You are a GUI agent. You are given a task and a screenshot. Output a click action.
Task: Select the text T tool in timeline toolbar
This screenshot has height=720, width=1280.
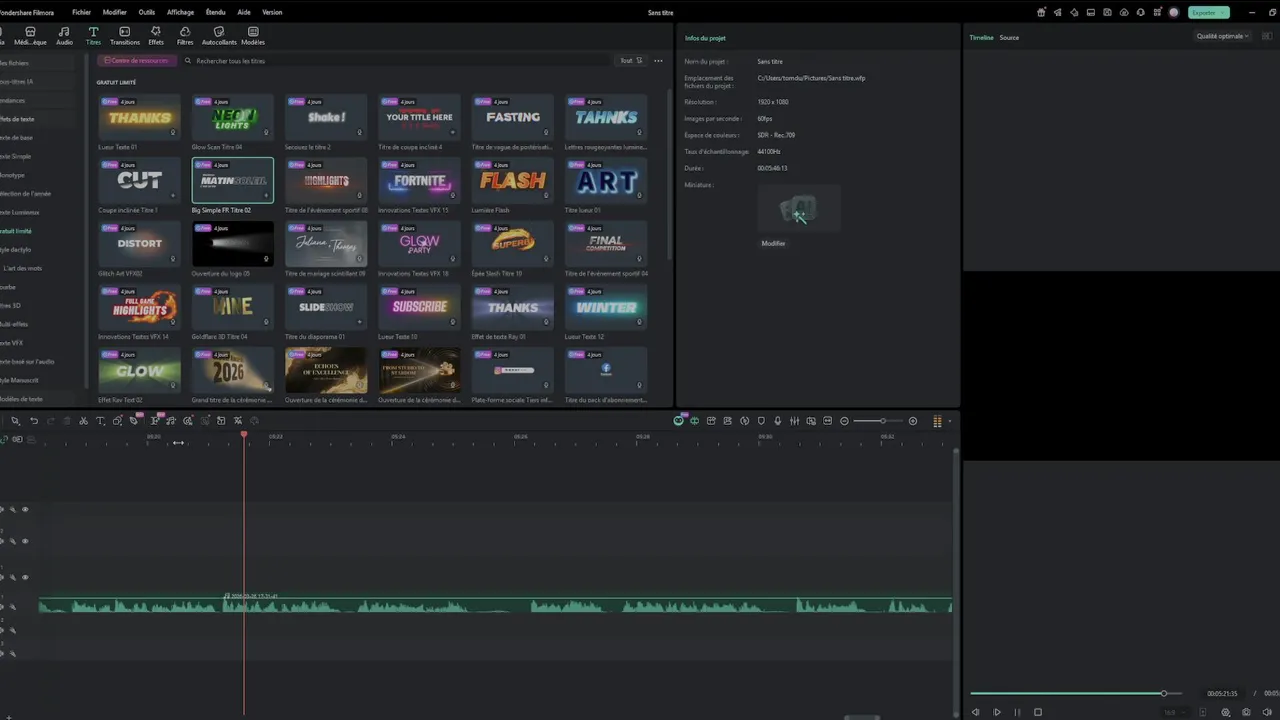coord(100,421)
